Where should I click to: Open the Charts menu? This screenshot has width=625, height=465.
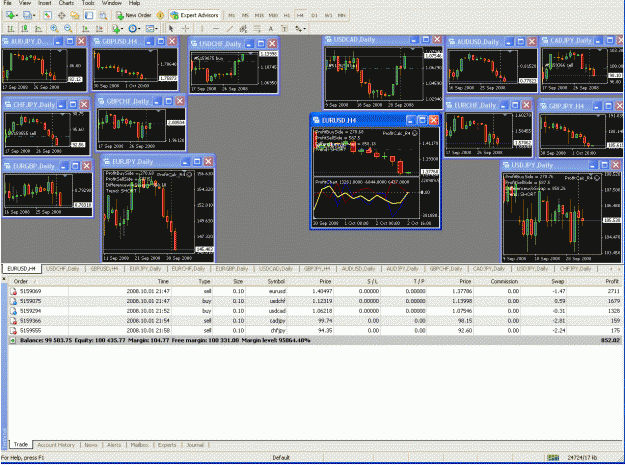pos(66,3)
